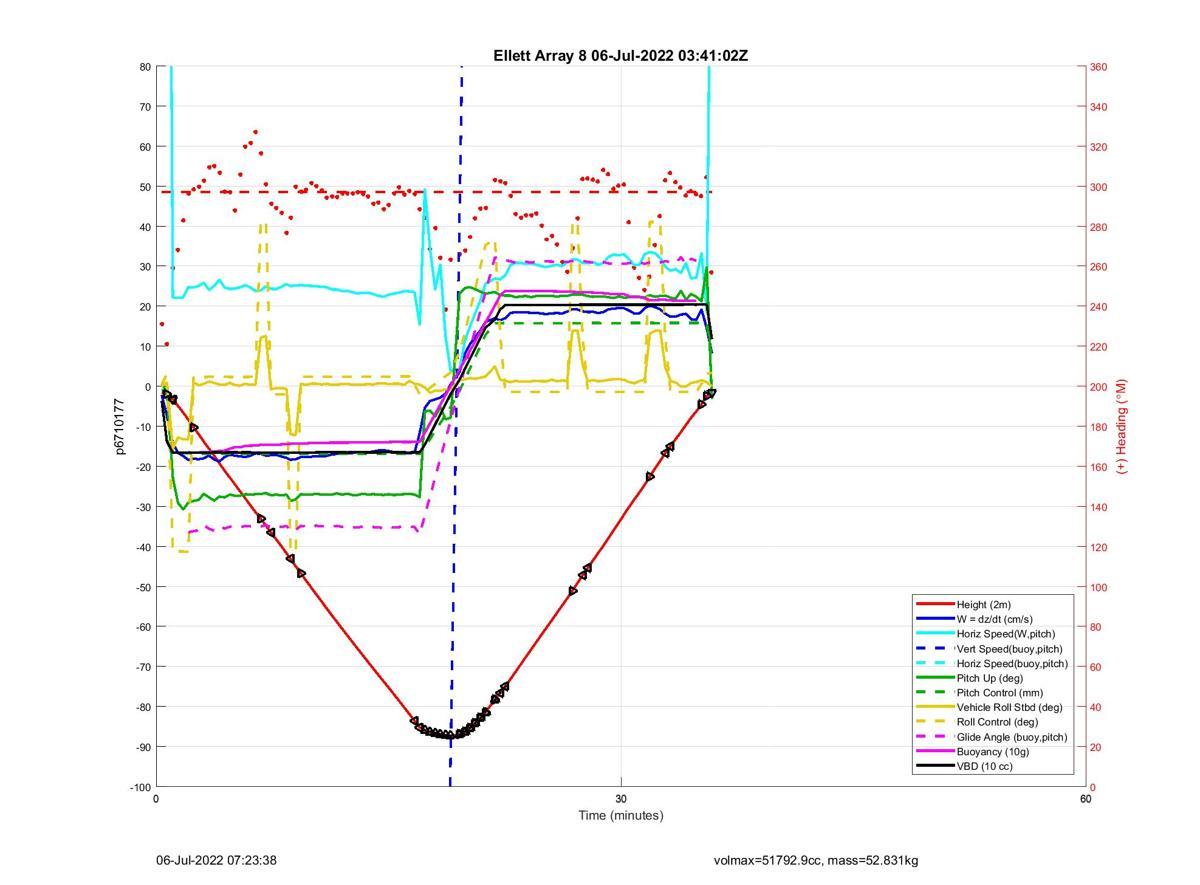
Task: Click the left y-axis label 'p6710177'
Action: click(x=120, y=426)
